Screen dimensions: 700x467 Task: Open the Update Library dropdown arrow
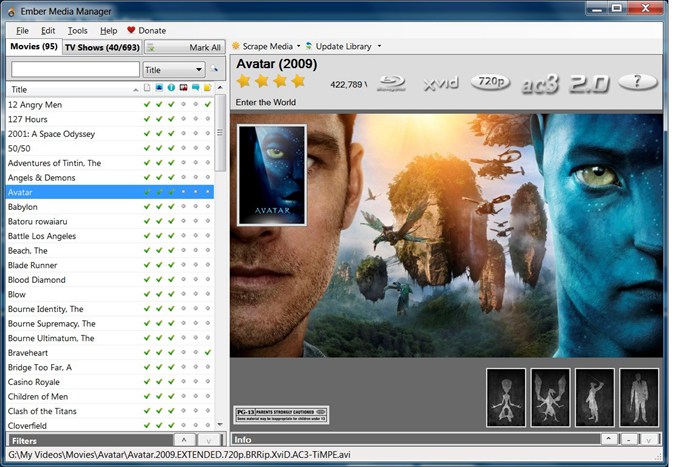(x=379, y=46)
